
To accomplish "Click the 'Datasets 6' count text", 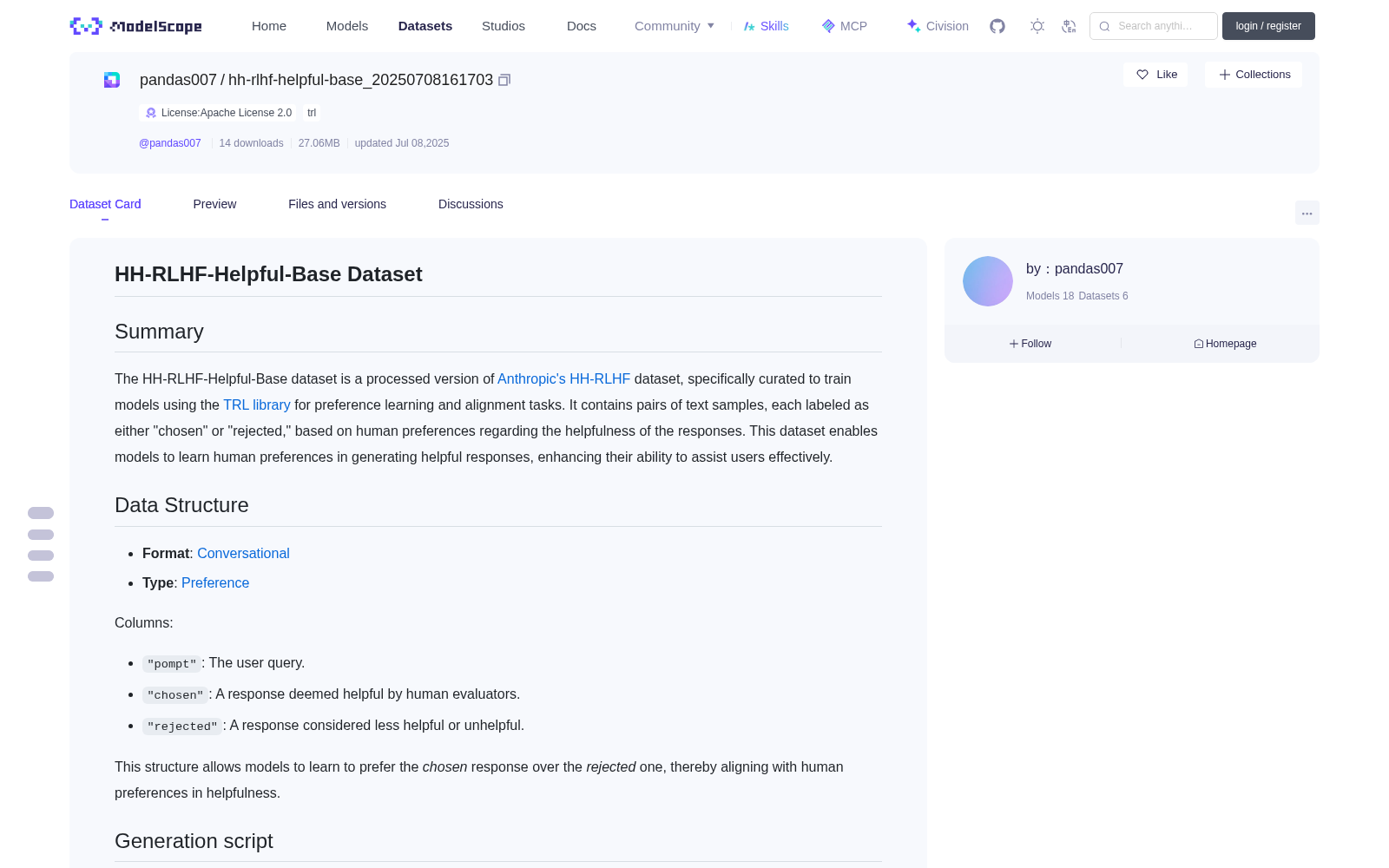I will tap(1103, 296).
